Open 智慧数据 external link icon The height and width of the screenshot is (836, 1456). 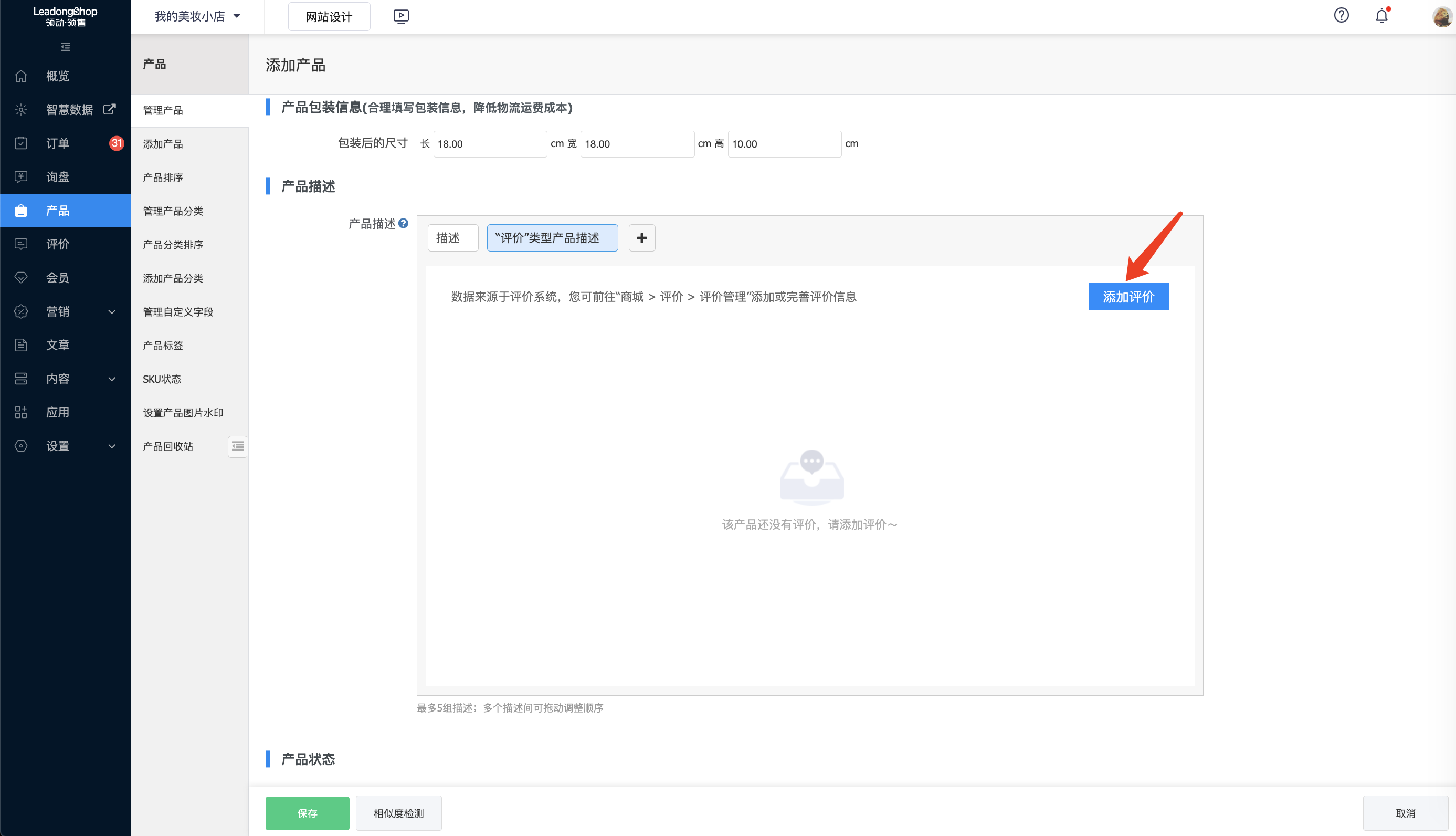109,109
